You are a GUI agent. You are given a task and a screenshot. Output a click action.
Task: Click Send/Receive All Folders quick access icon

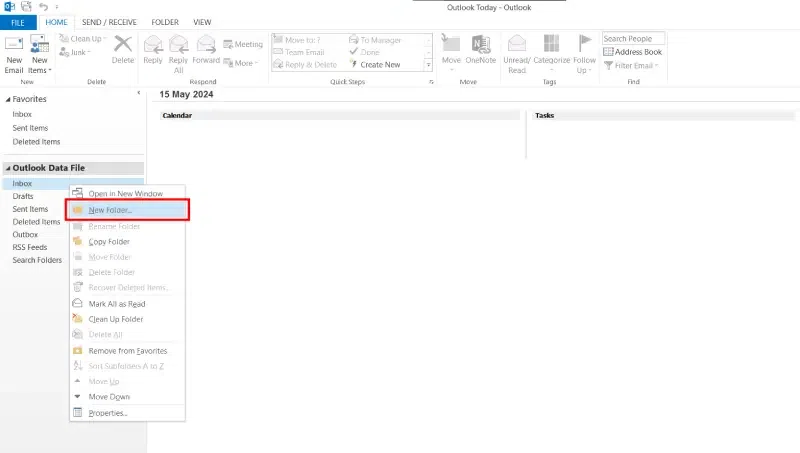27,7
